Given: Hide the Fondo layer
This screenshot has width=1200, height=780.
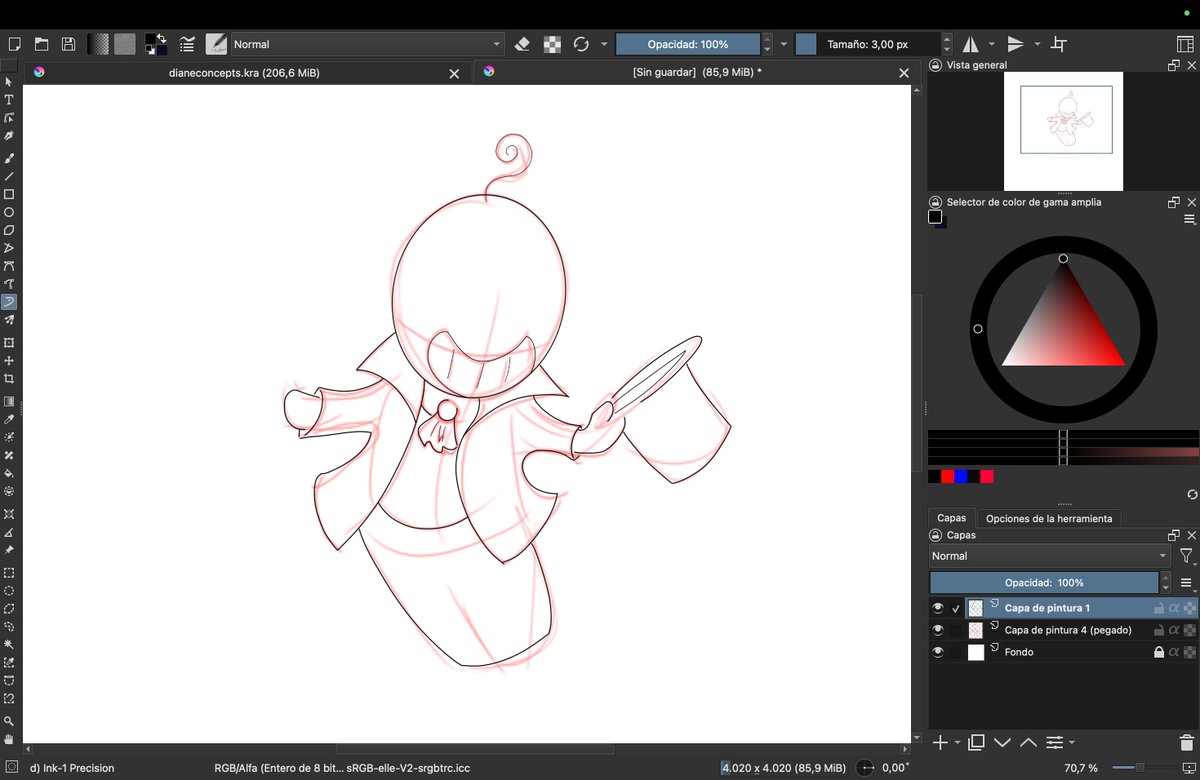Looking at the screenshot, I should click(x=938, y=652).
